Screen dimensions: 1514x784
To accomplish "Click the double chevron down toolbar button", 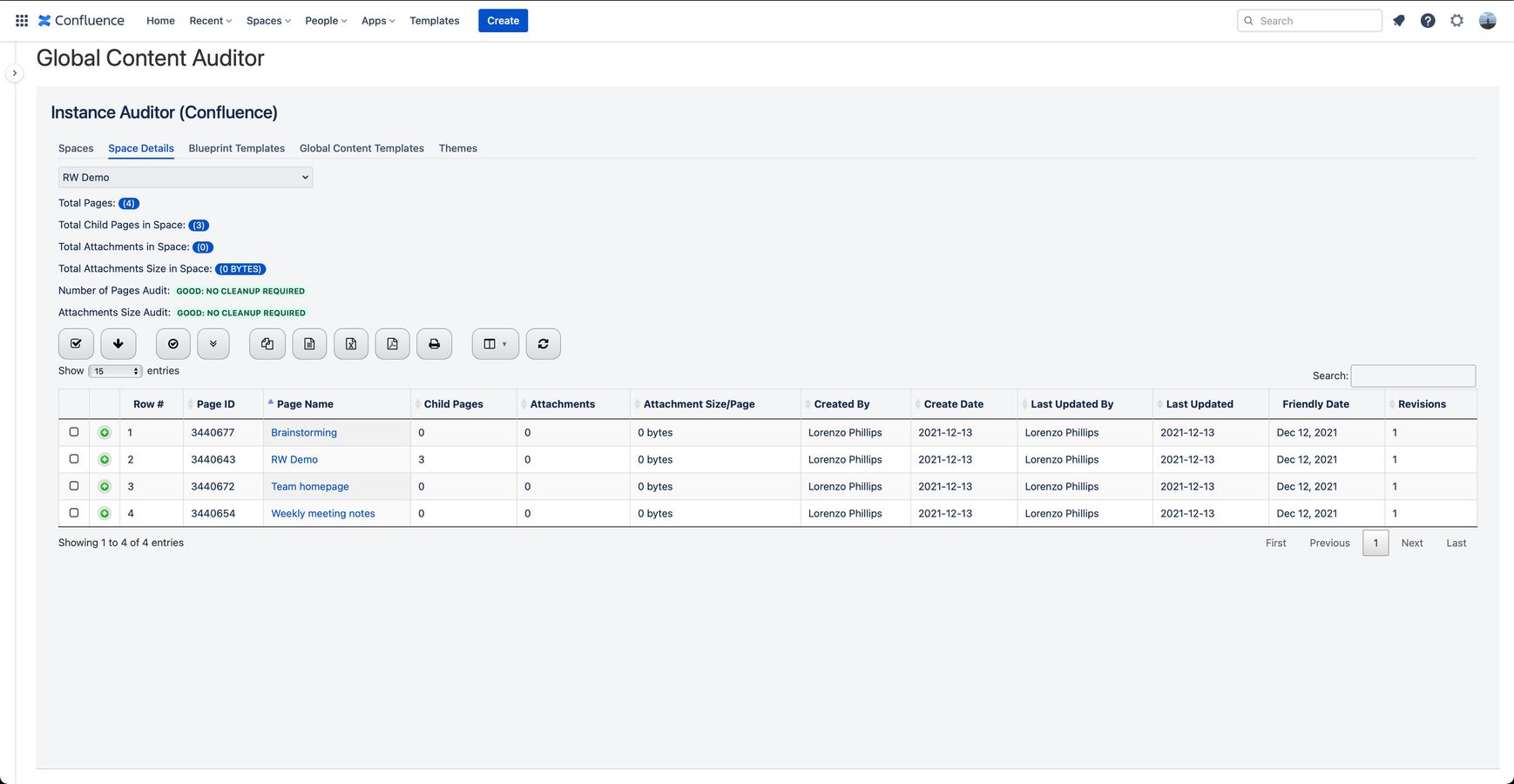I will pyautogui.click(x=213, y=343).
